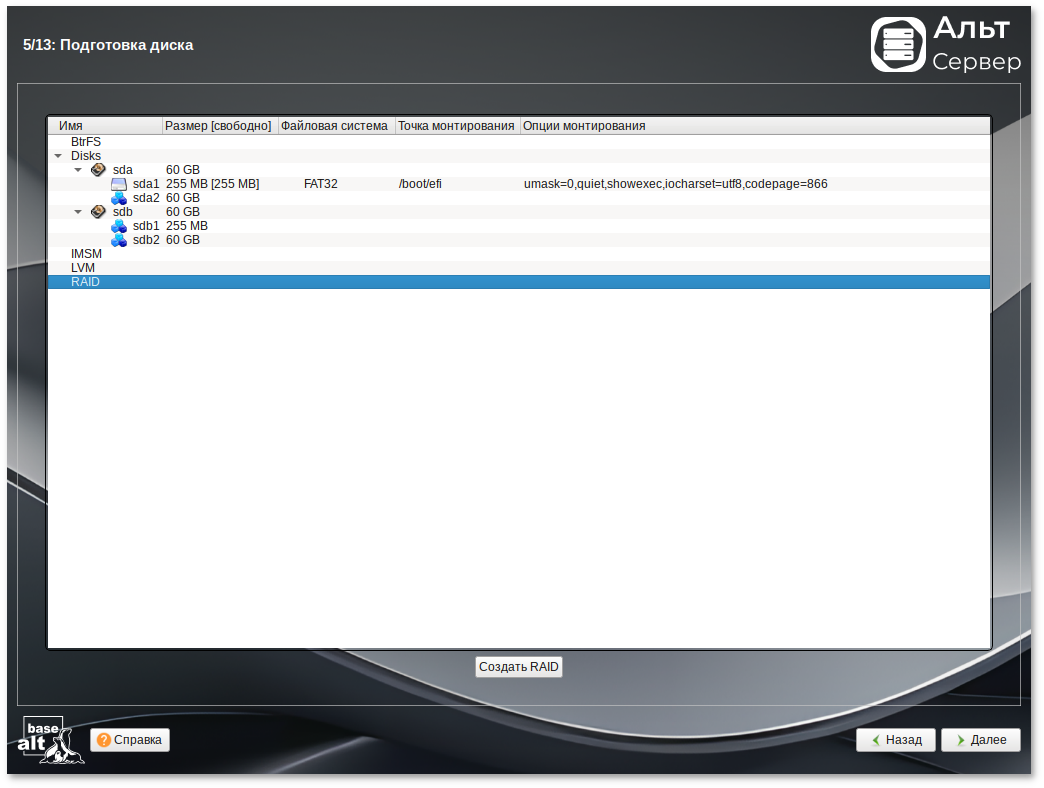
Task: Go back with the Назад button
Action: tap(895, 740)
